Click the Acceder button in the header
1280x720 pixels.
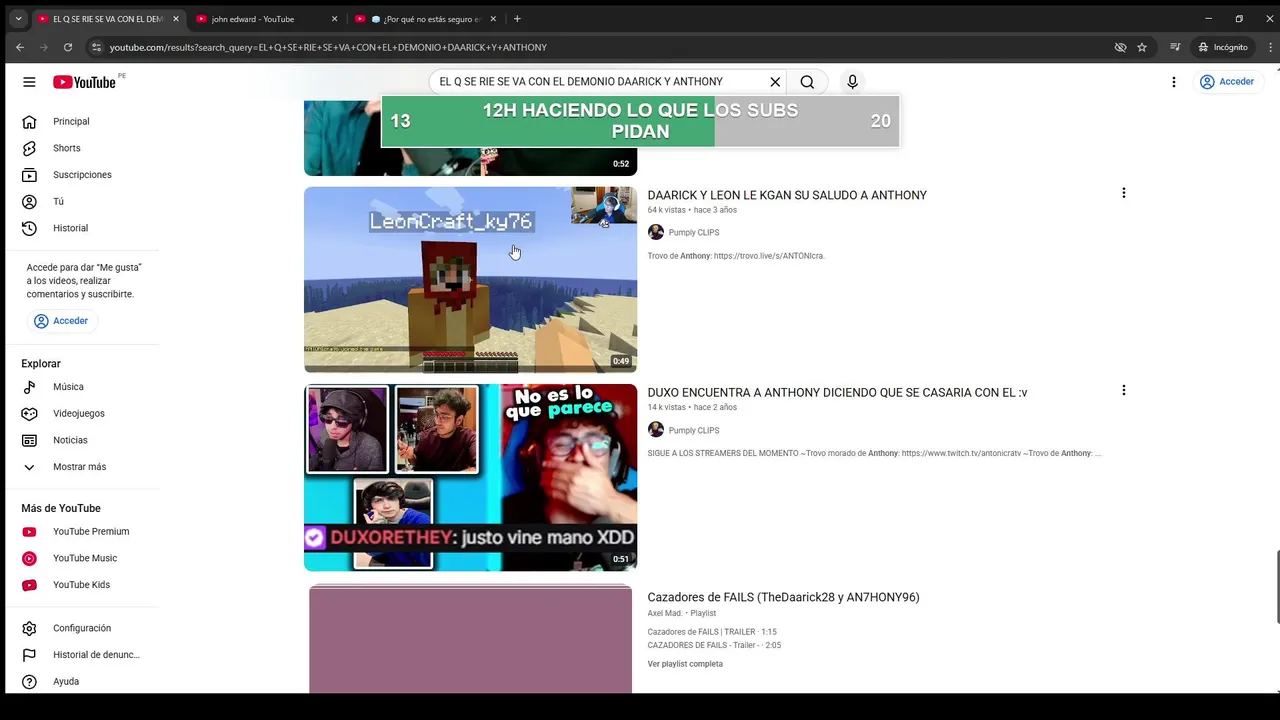point(1227,82)
